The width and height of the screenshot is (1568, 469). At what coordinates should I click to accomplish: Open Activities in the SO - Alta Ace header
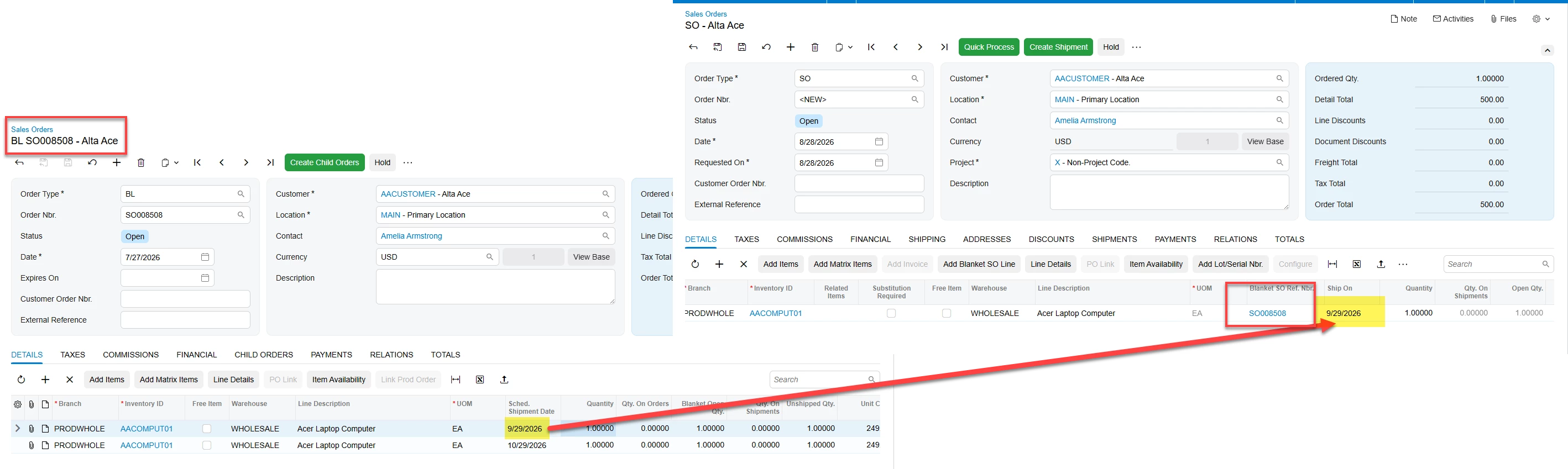point(1453,19)
